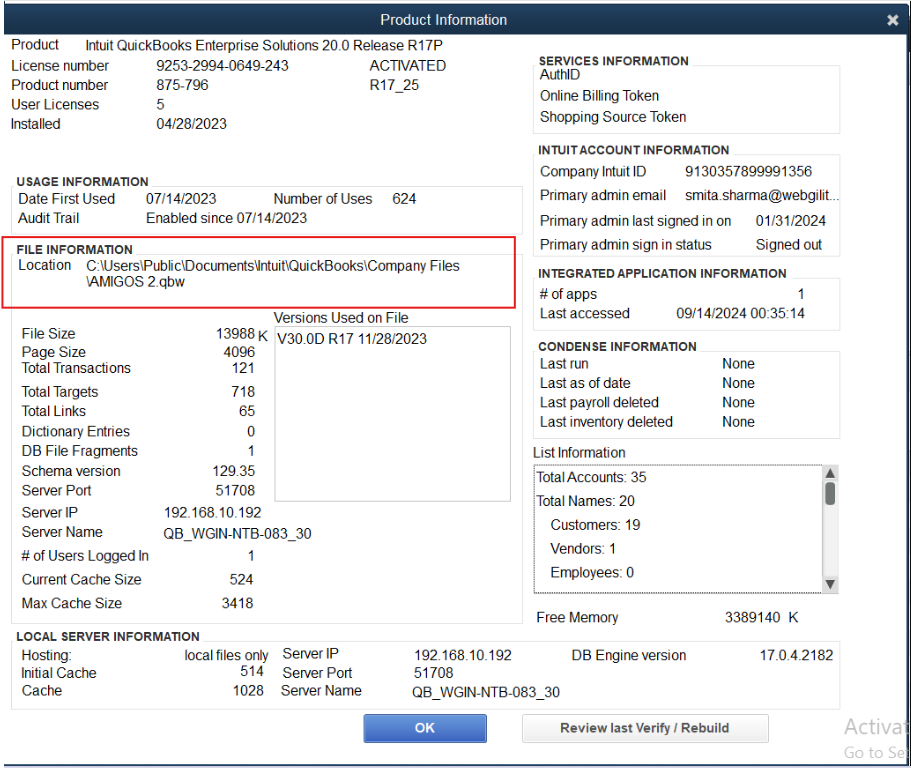Click the Total Targets value 718

coord(243,392)
